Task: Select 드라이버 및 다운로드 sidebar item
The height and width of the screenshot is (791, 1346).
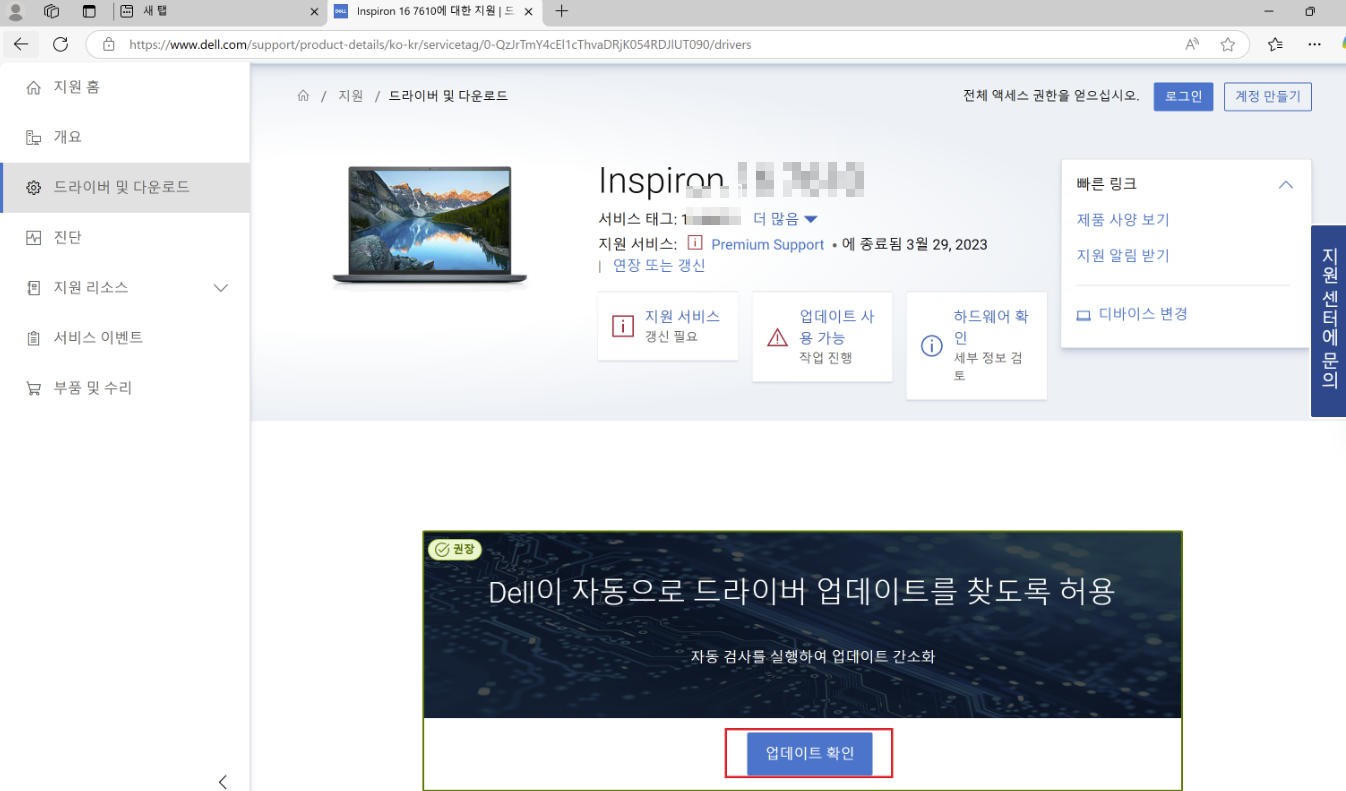Action: pos(125,188)
